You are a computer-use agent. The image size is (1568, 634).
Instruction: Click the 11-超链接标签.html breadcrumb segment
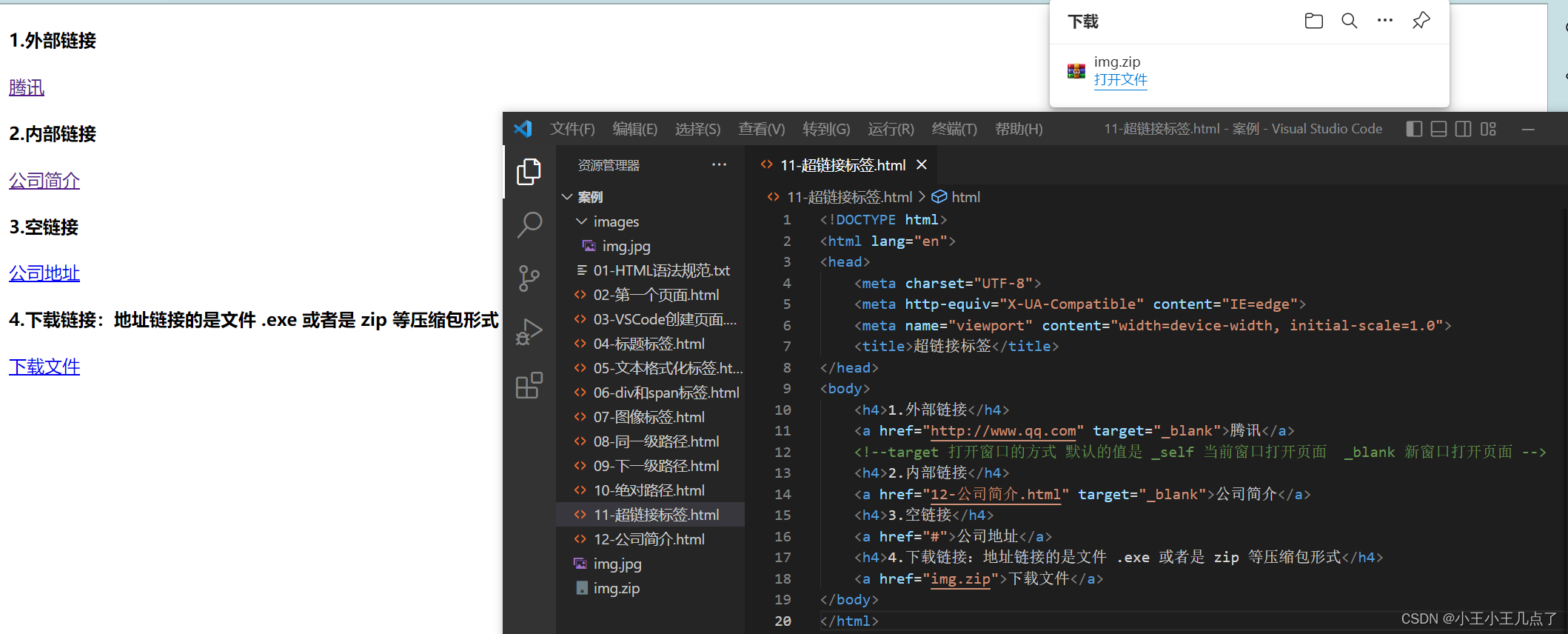point(849,197)
